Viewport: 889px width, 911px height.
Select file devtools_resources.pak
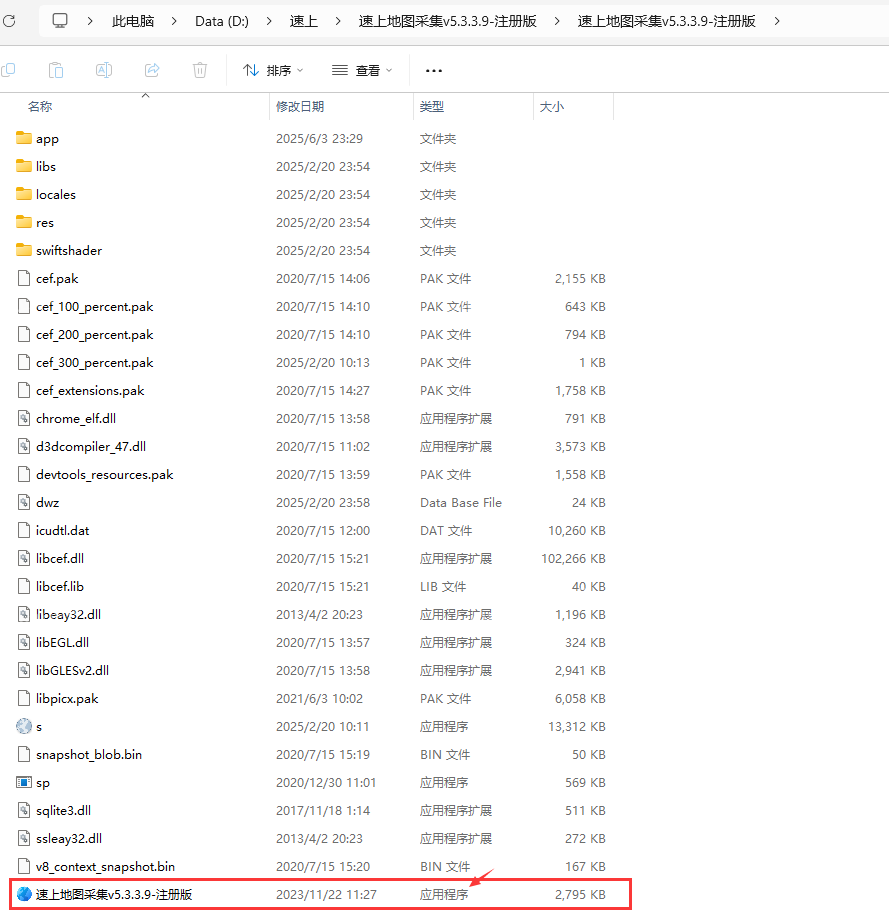point(105,475)
